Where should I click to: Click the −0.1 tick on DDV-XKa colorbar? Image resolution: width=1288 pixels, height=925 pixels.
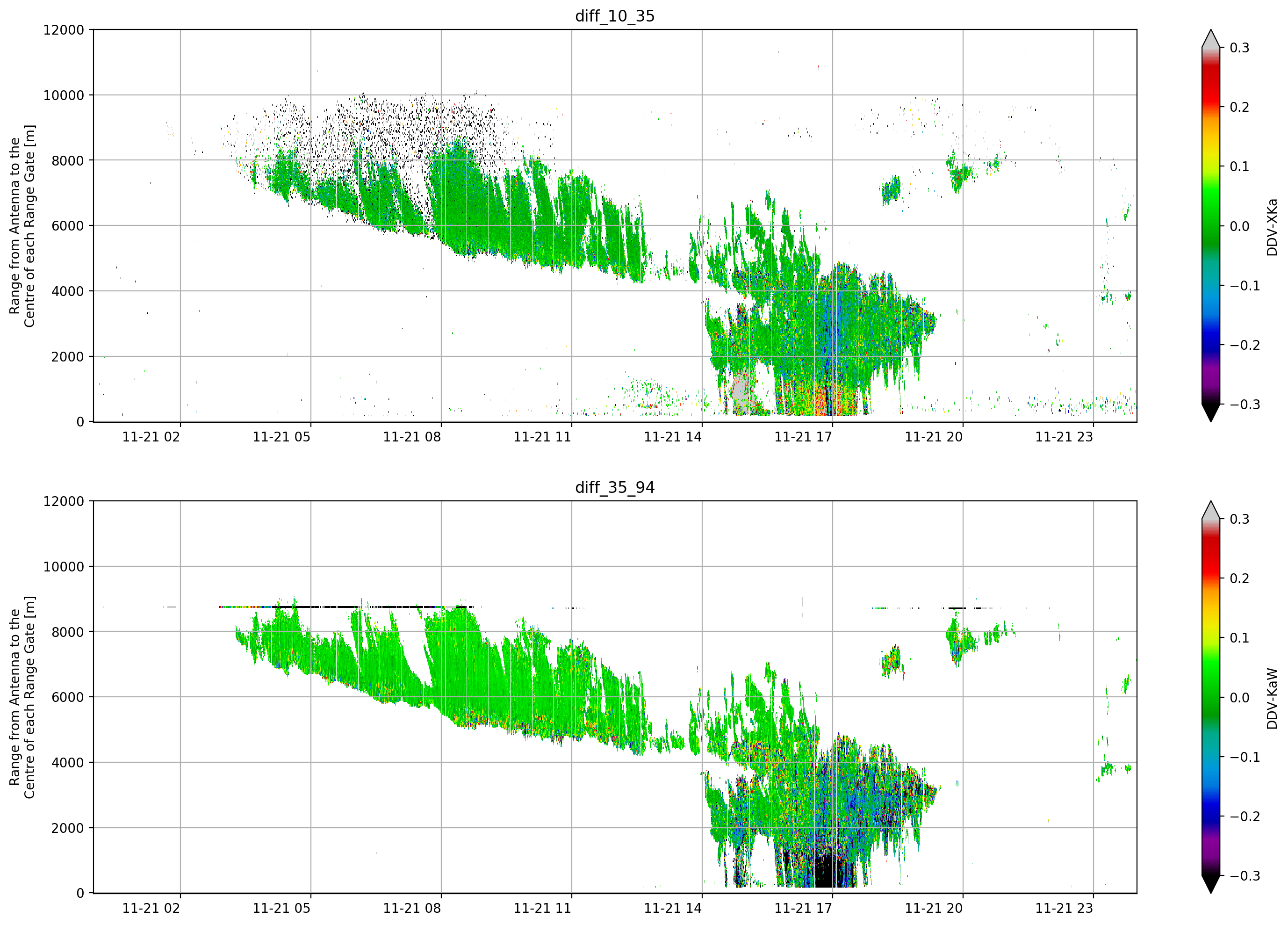click(x=1245, y=286)
